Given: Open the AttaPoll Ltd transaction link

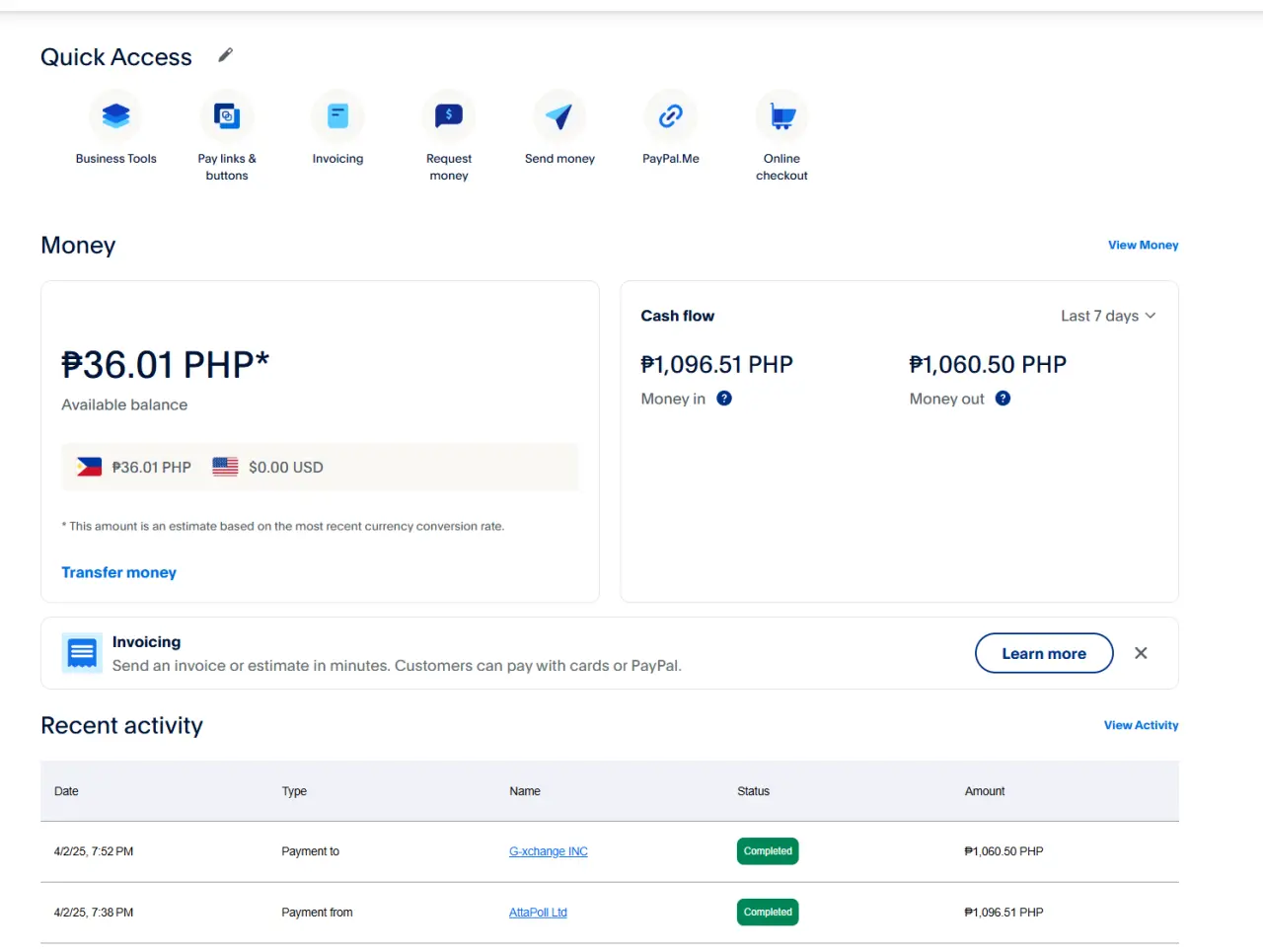Looking at the screenshot, I should coord(538,913).
